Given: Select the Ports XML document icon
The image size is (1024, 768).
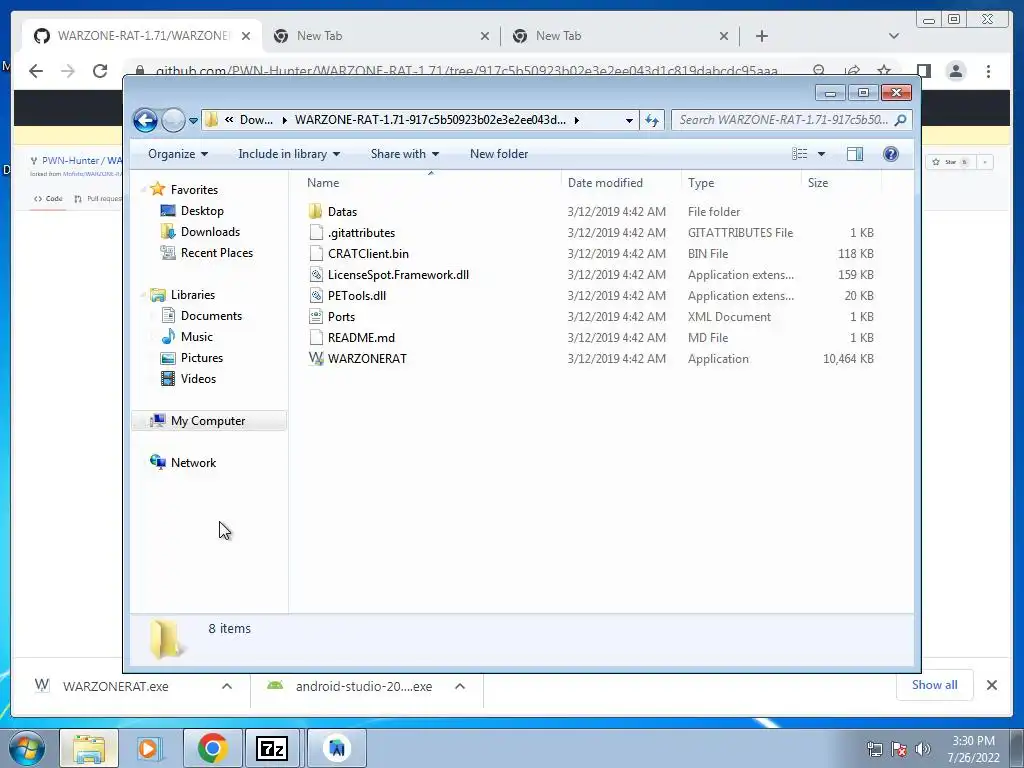Looking at the screenshot, I should [316, 317].
